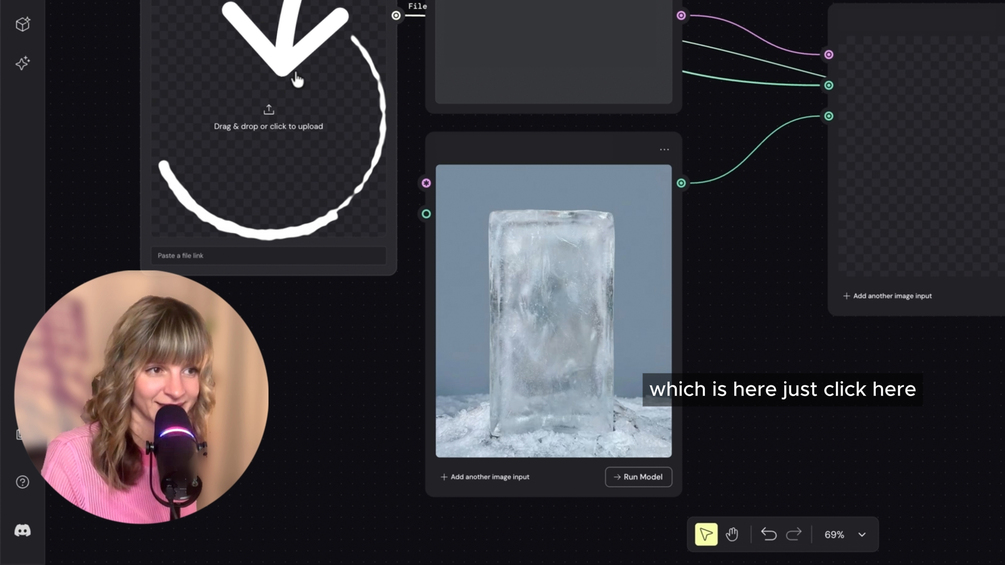The width and height of the screenshot is (1005, 565).
Task: Open the sparkle AI tools icon
Action: [x=23, y=63]
